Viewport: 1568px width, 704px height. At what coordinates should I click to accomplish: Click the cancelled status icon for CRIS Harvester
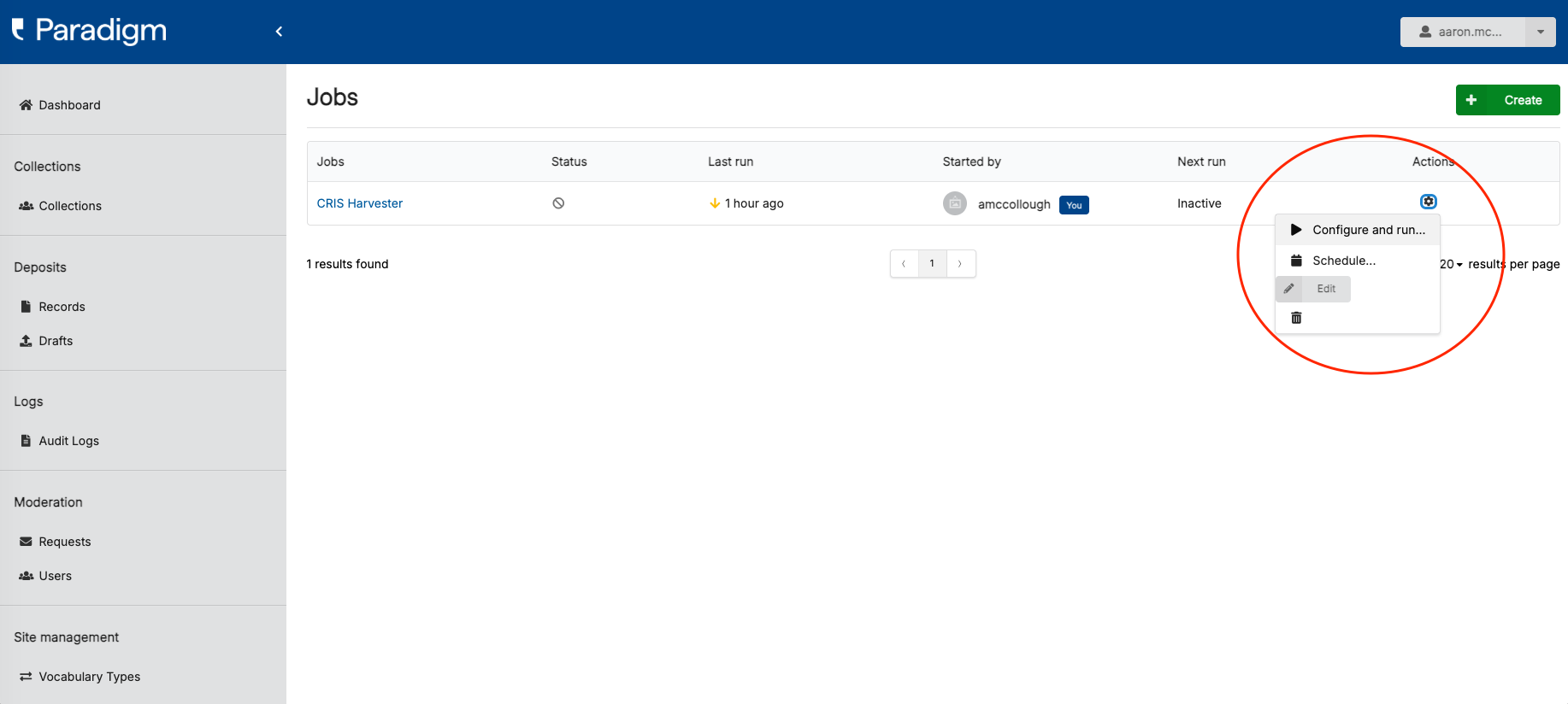click(x=558, y=203)
